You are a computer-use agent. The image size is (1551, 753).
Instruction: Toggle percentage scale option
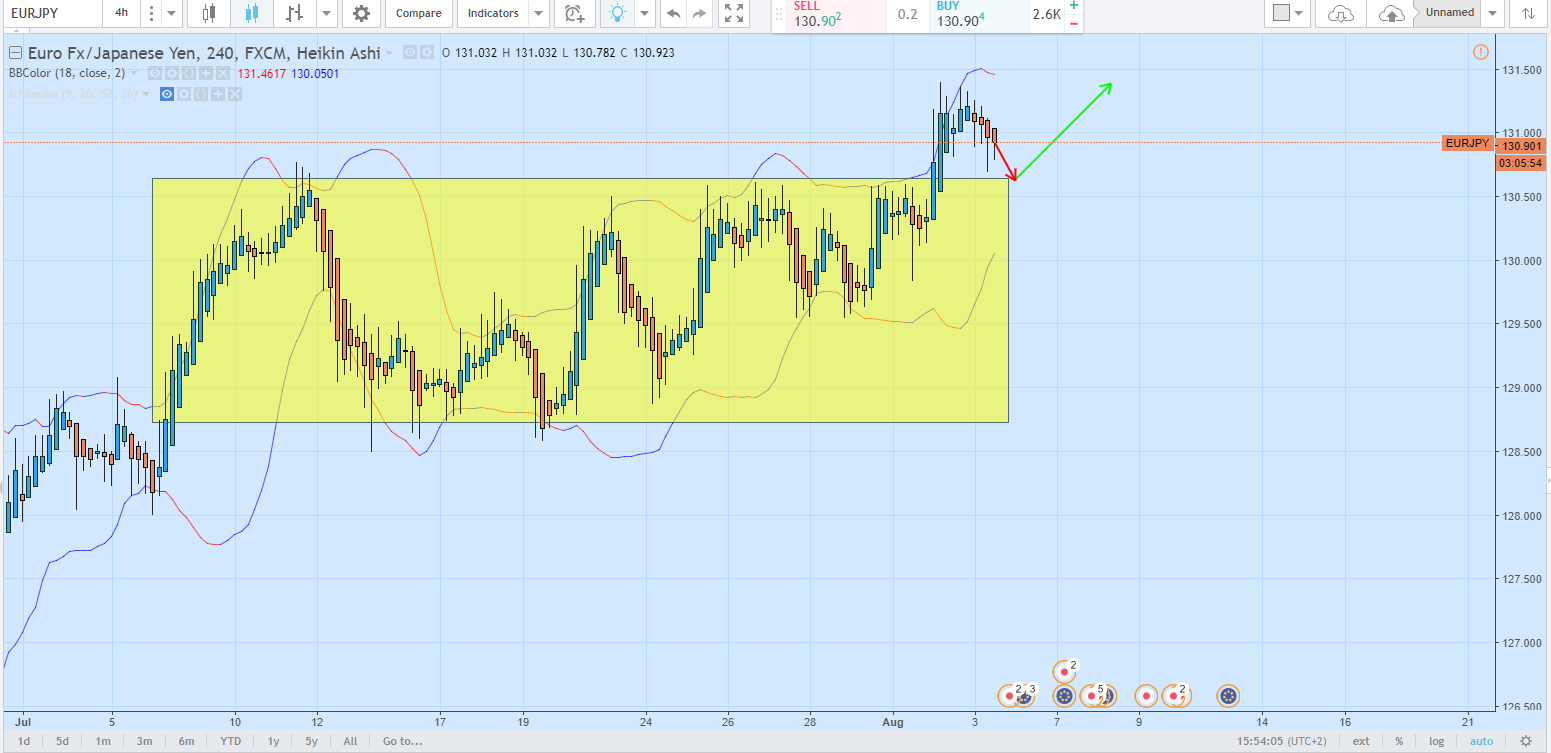1399,741
